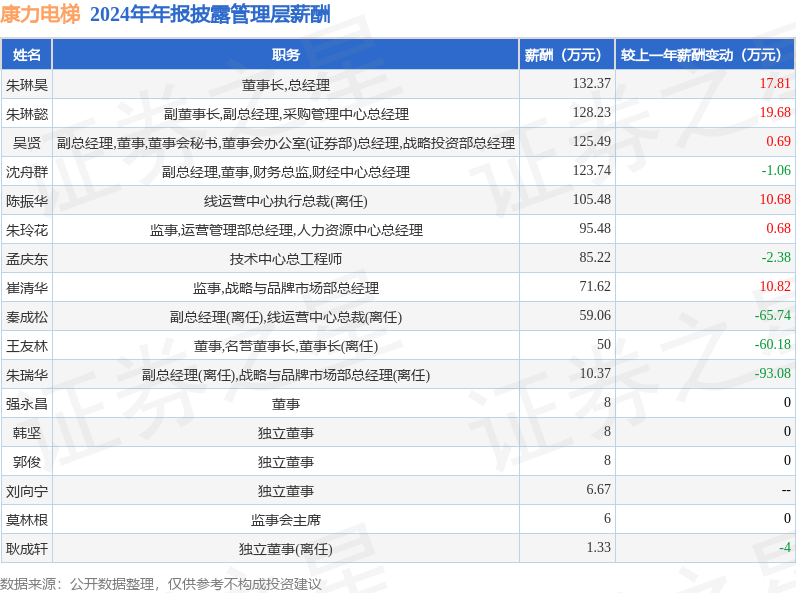
Task: Click the name 耿成轩
Action: pos(27,548)
